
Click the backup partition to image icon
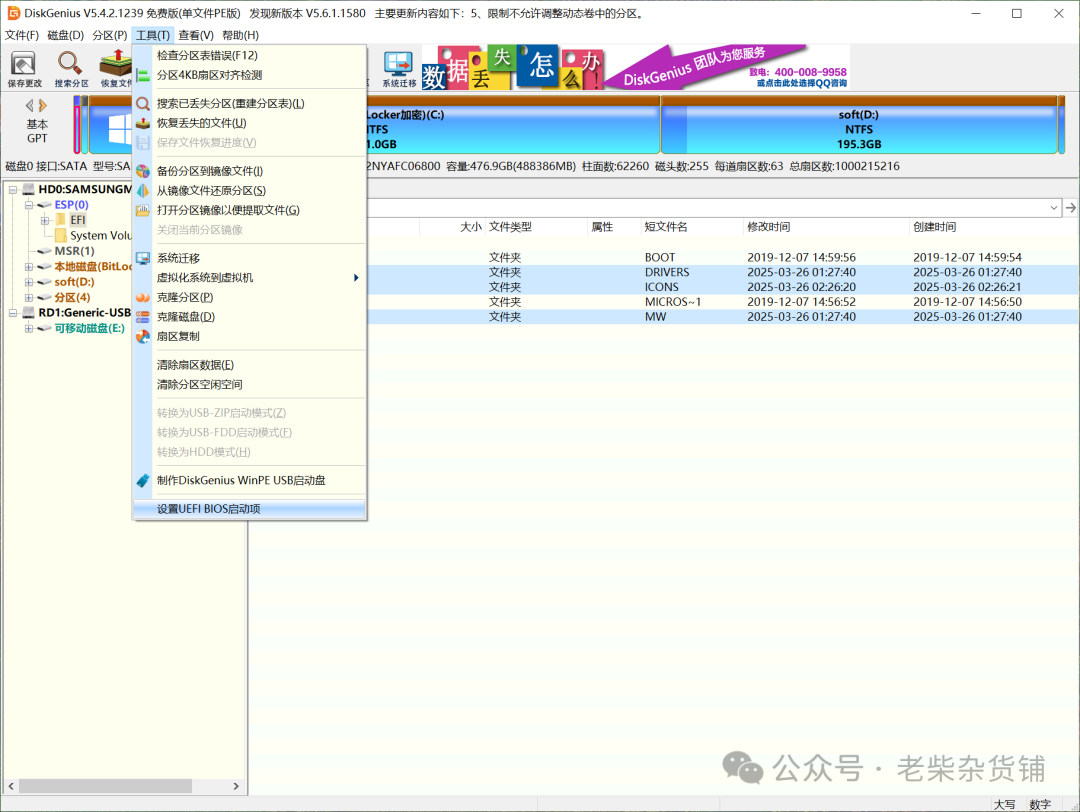(143, 171)
